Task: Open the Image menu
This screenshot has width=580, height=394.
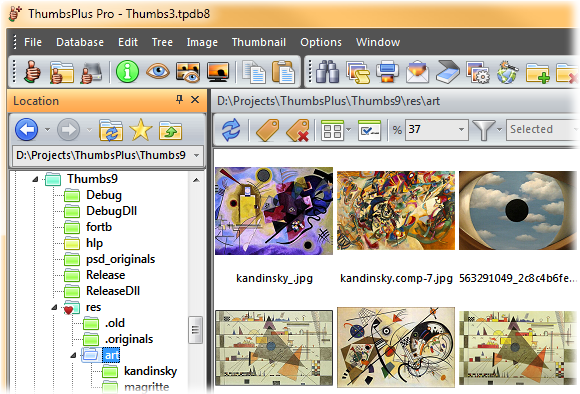Action: click(202, 42)
